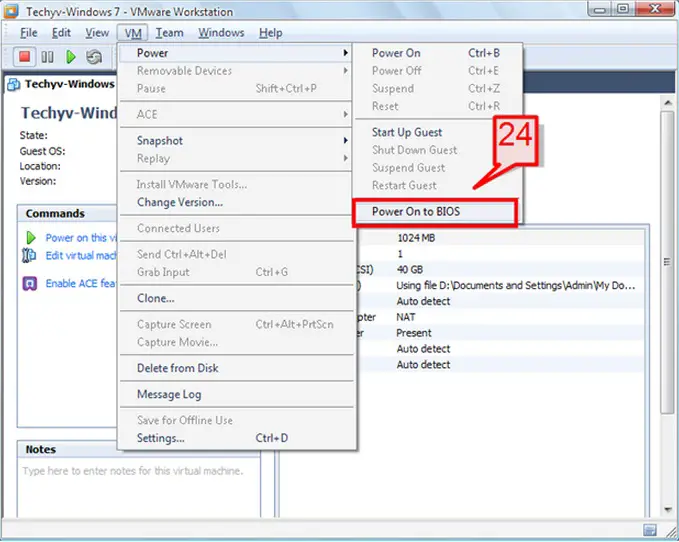
Task: Click Pause in the VM menu
Action: (236, 88)
